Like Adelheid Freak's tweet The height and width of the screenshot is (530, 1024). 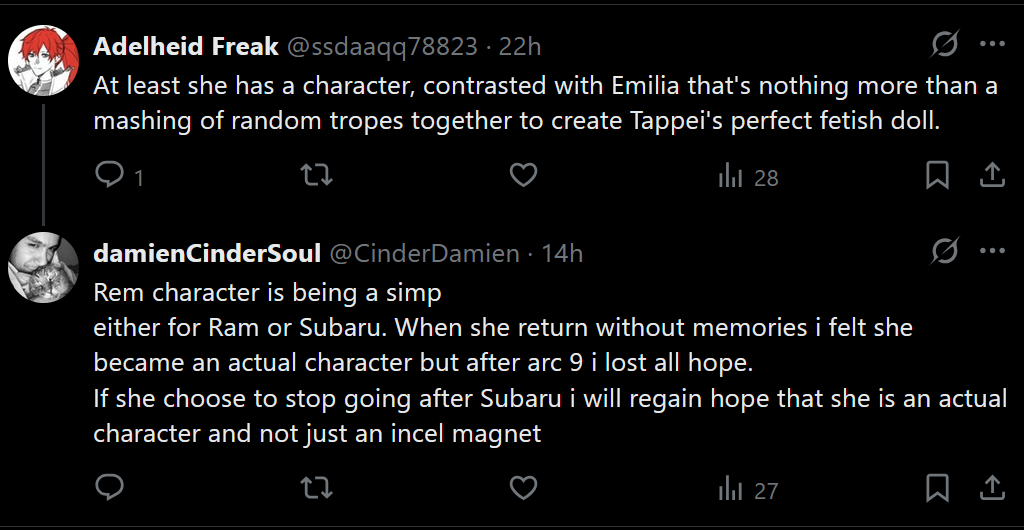coord(523,177)
